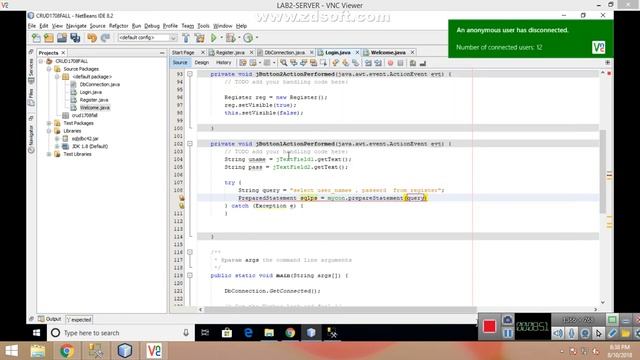Open the Debug menu
The width and height of the screenshot is (640, 360).
(152, 26)
